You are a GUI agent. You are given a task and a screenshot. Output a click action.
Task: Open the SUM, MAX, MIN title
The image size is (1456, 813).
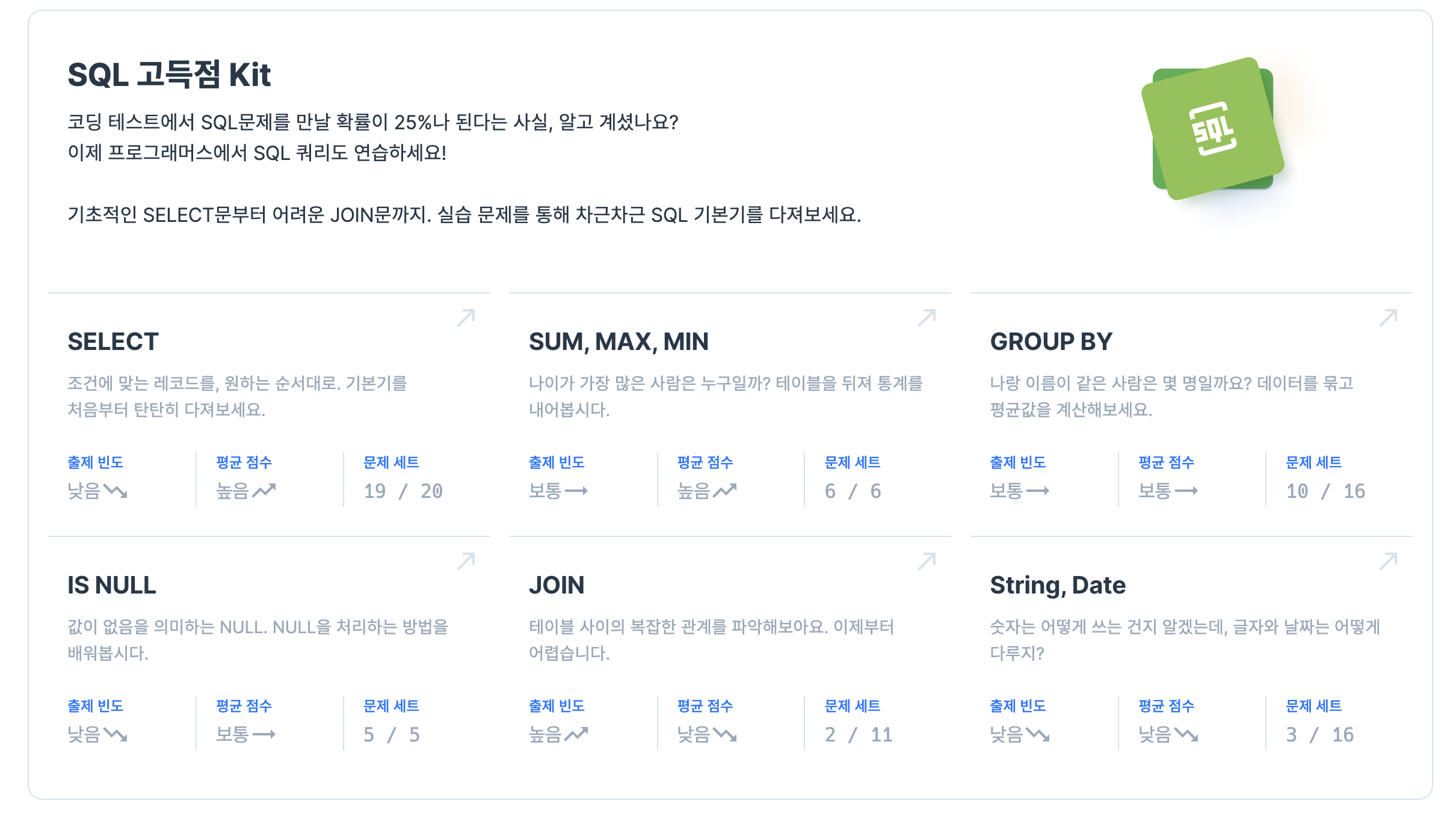pos(618,342)
